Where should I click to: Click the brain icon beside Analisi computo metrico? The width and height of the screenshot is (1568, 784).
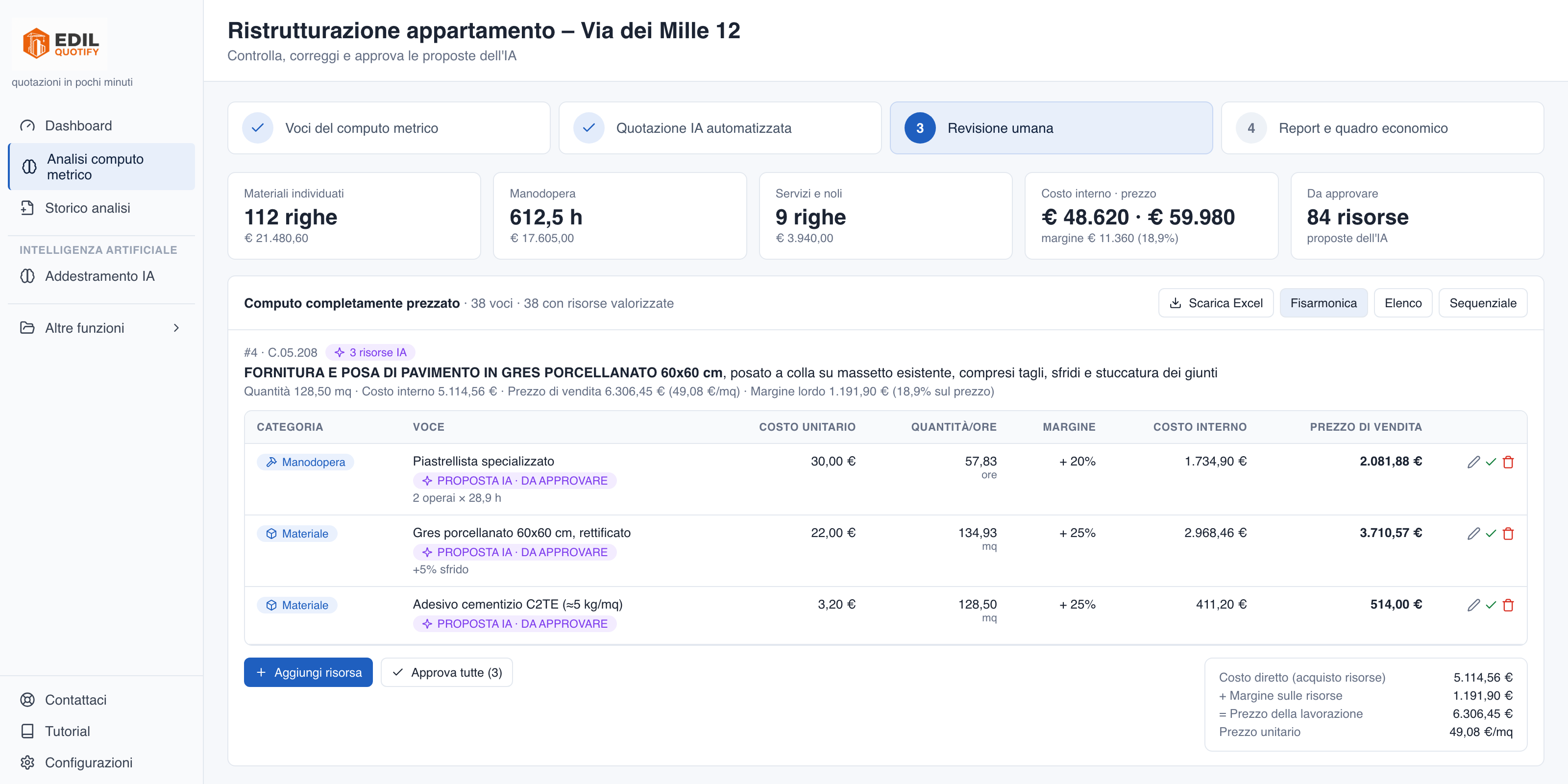pos(29,167)
